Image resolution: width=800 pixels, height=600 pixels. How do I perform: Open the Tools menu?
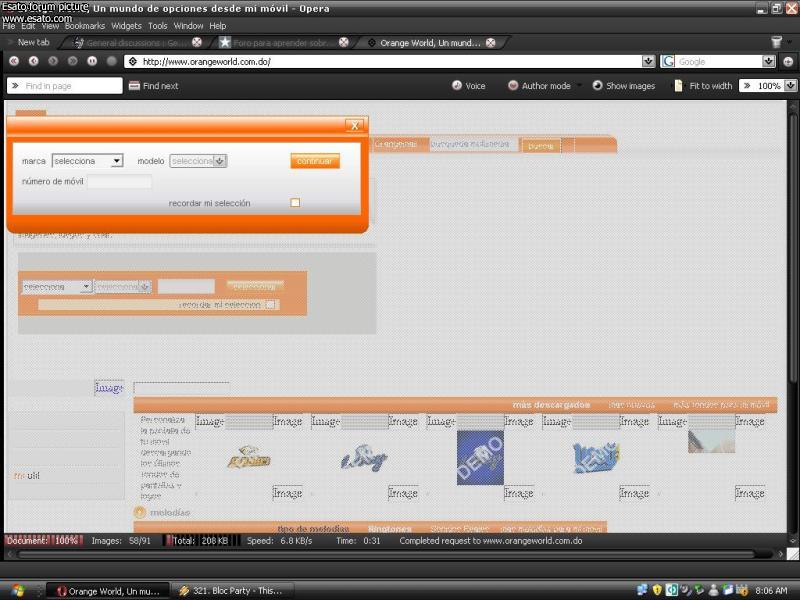158,26
